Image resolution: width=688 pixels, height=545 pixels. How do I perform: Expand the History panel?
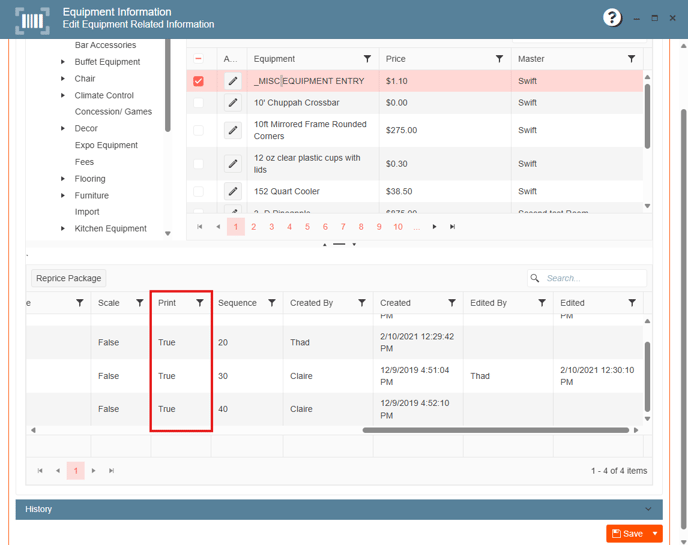tap(338, 509)
